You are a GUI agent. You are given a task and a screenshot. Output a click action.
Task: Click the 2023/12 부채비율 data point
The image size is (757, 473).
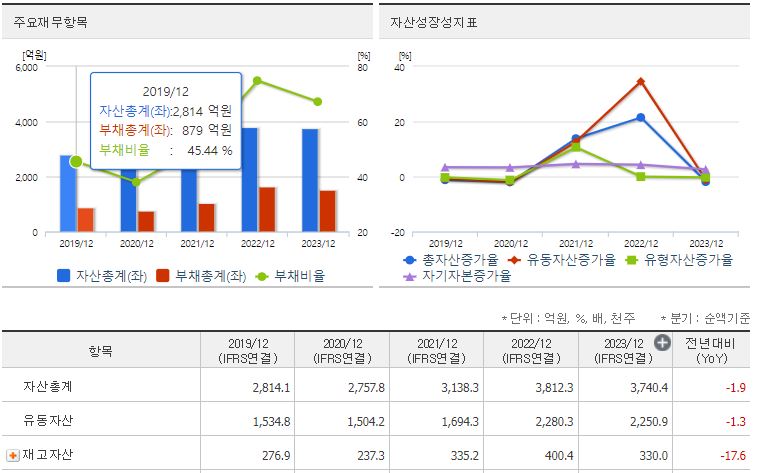coord(318,102)
